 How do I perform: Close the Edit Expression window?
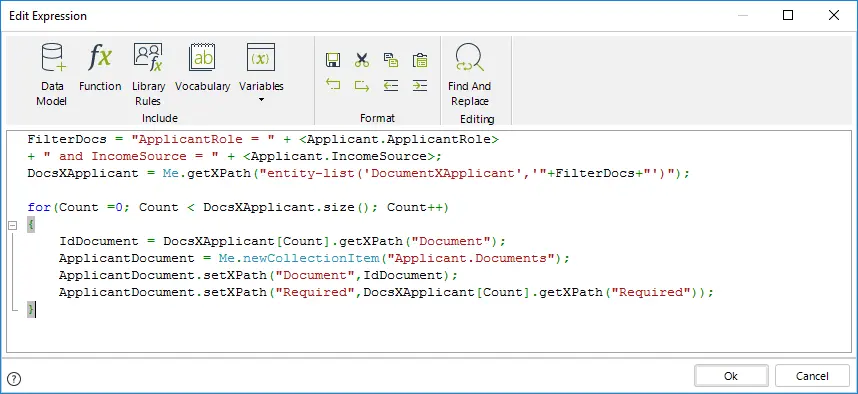(x=833, y=15)
